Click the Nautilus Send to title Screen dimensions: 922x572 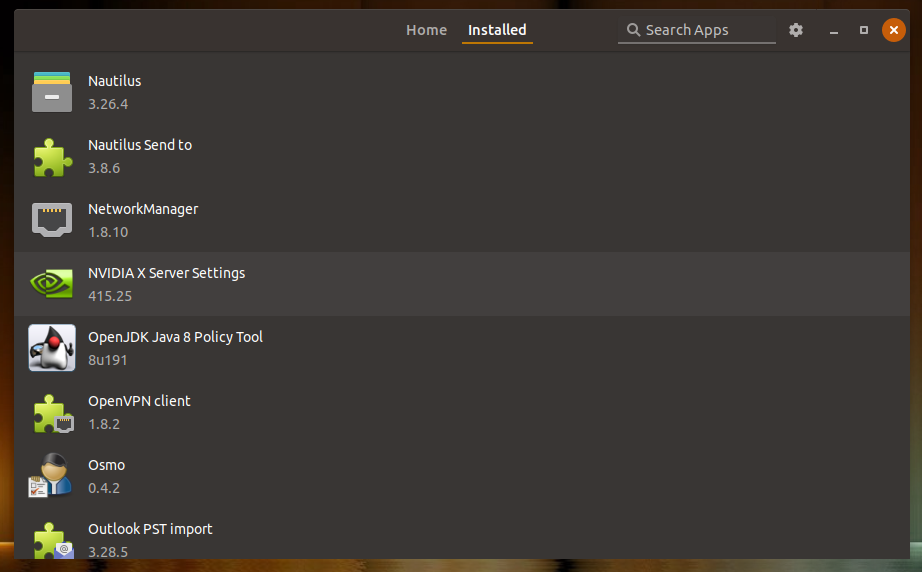[140, 145]
